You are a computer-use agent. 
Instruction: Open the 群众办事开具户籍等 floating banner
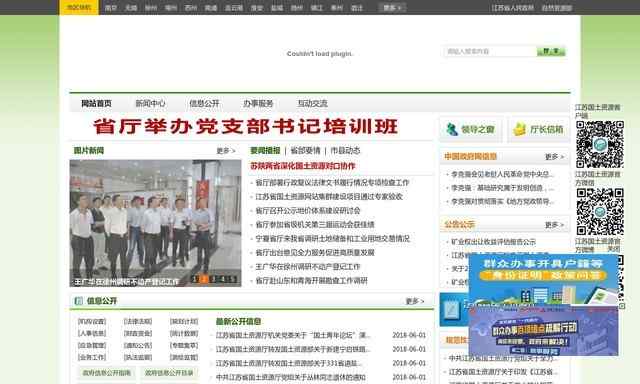pos(543,280)
